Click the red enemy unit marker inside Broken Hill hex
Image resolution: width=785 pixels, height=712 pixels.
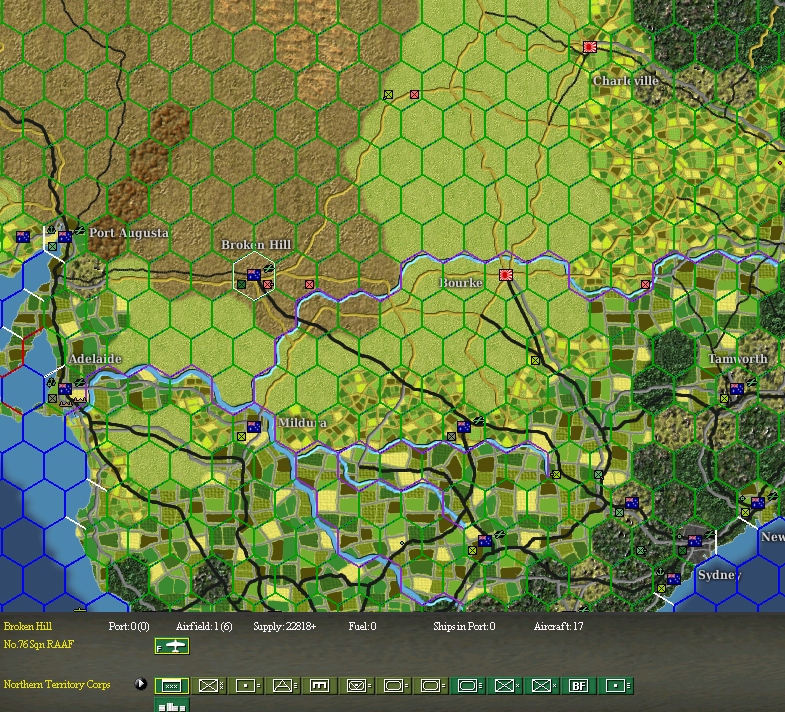268,285
